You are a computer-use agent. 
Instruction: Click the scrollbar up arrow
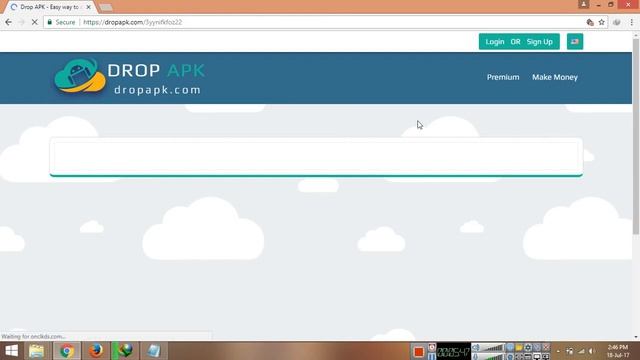click(x=636, y=36)
